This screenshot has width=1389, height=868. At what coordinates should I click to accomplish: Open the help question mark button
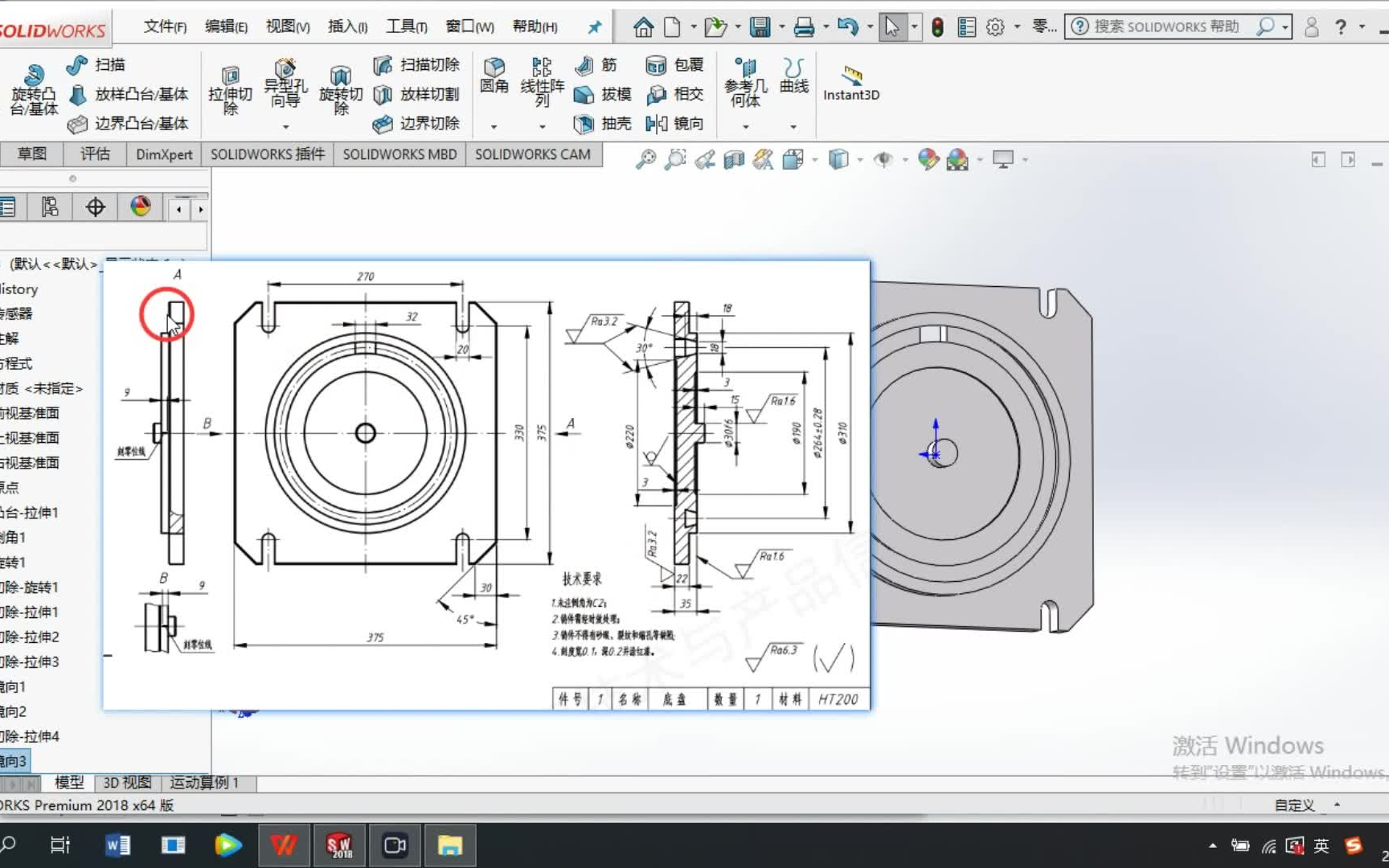1340,27
